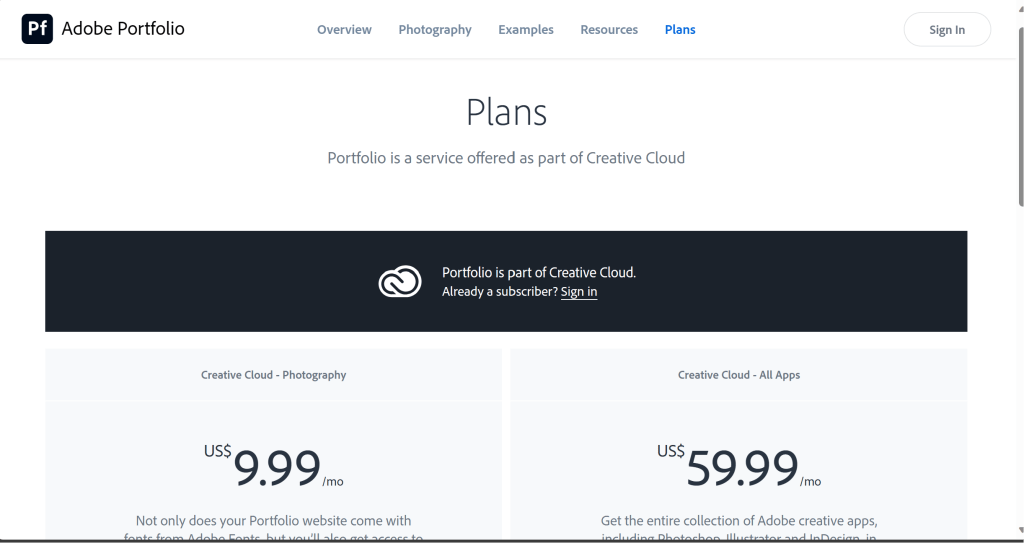Image resolution: width=1024 pixels, height=543 pixels.
Task: Go to the Photography navigation tab
Action: click(x=435, y=30)
